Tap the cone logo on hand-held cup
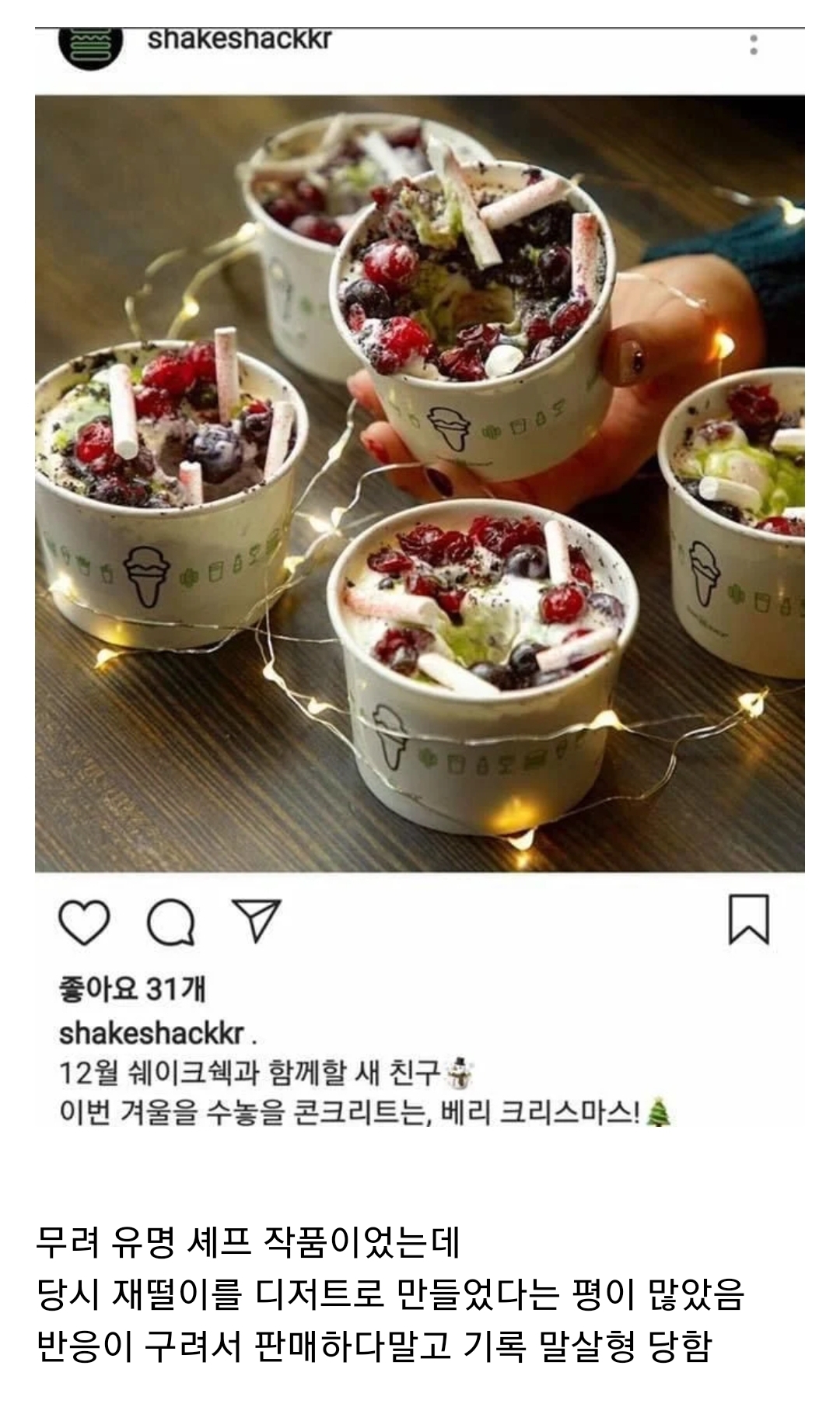The image size is (840, 1411). (x=449, y=429)
